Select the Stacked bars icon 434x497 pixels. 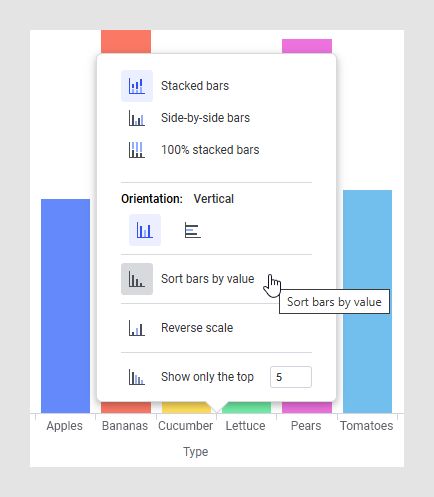click(x=137, y=86)
